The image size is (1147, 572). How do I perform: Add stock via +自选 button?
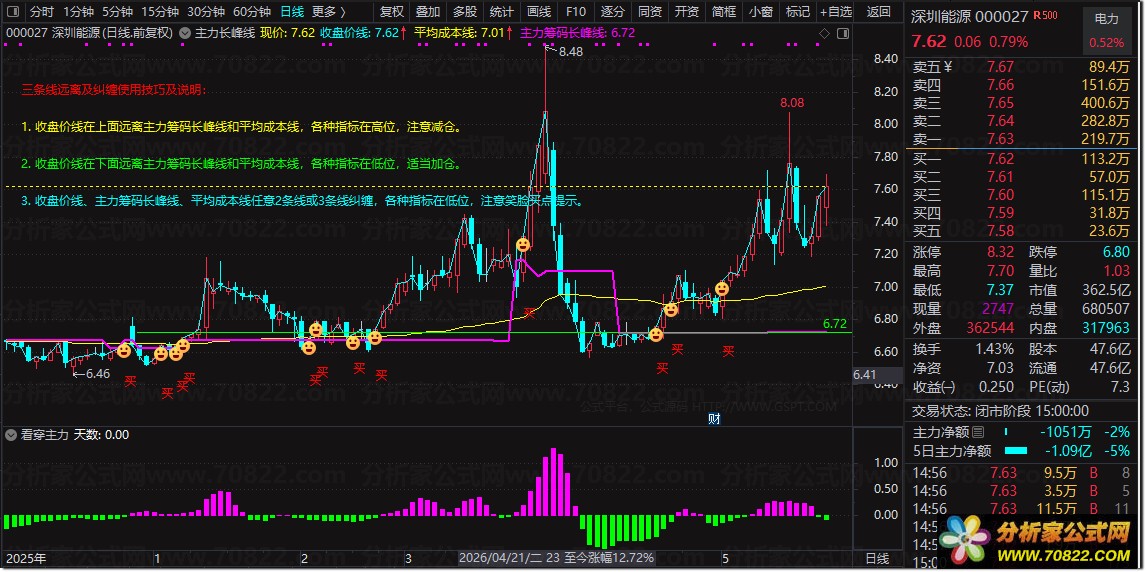(835, 12)
